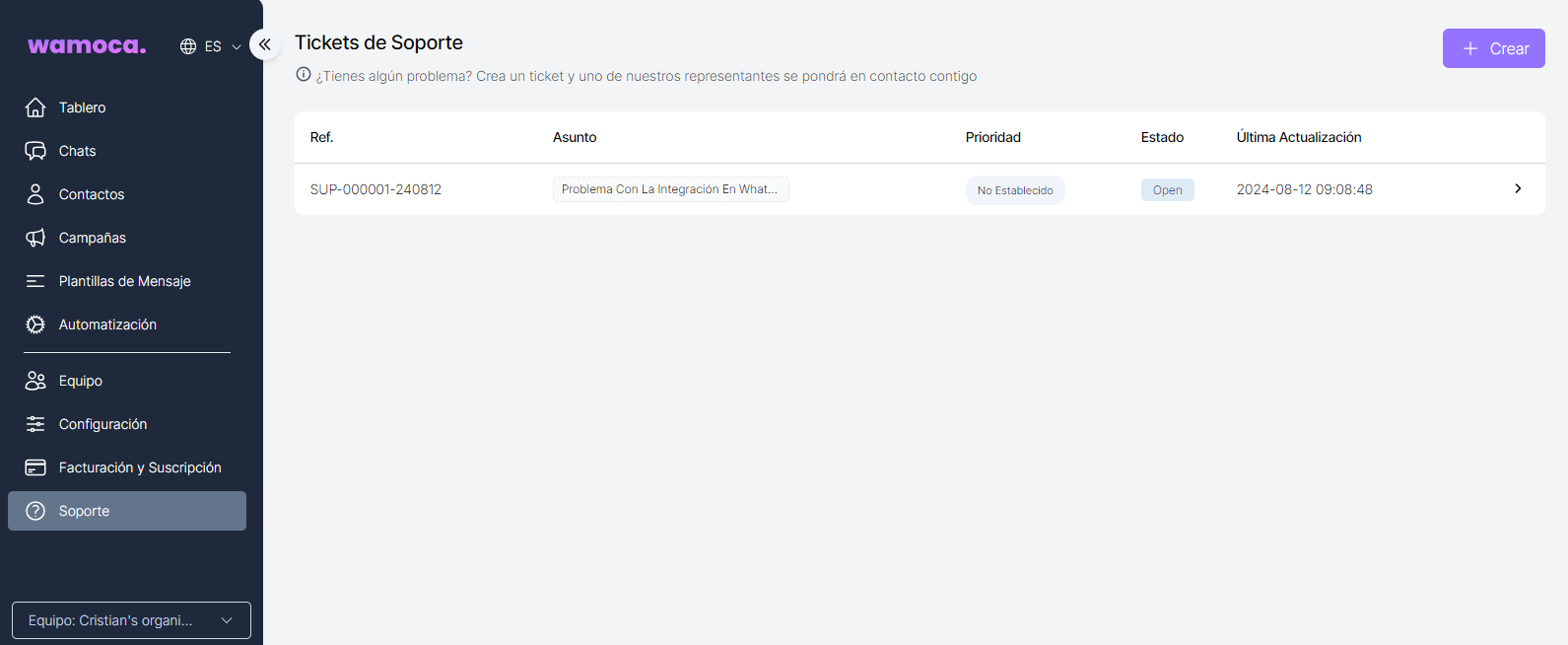The height and width of the screenshot is (645, 1568).
Task: Click the Campañas megaphone icon
Action: coord(35,238)
